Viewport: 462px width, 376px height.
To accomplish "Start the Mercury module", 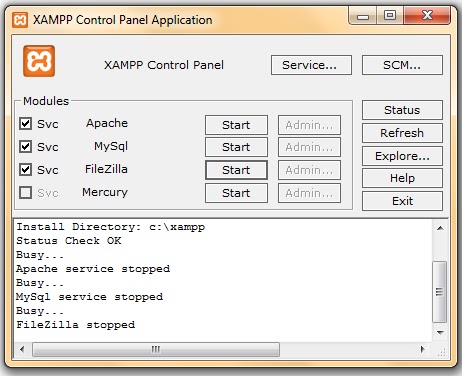I will (236, 193).
